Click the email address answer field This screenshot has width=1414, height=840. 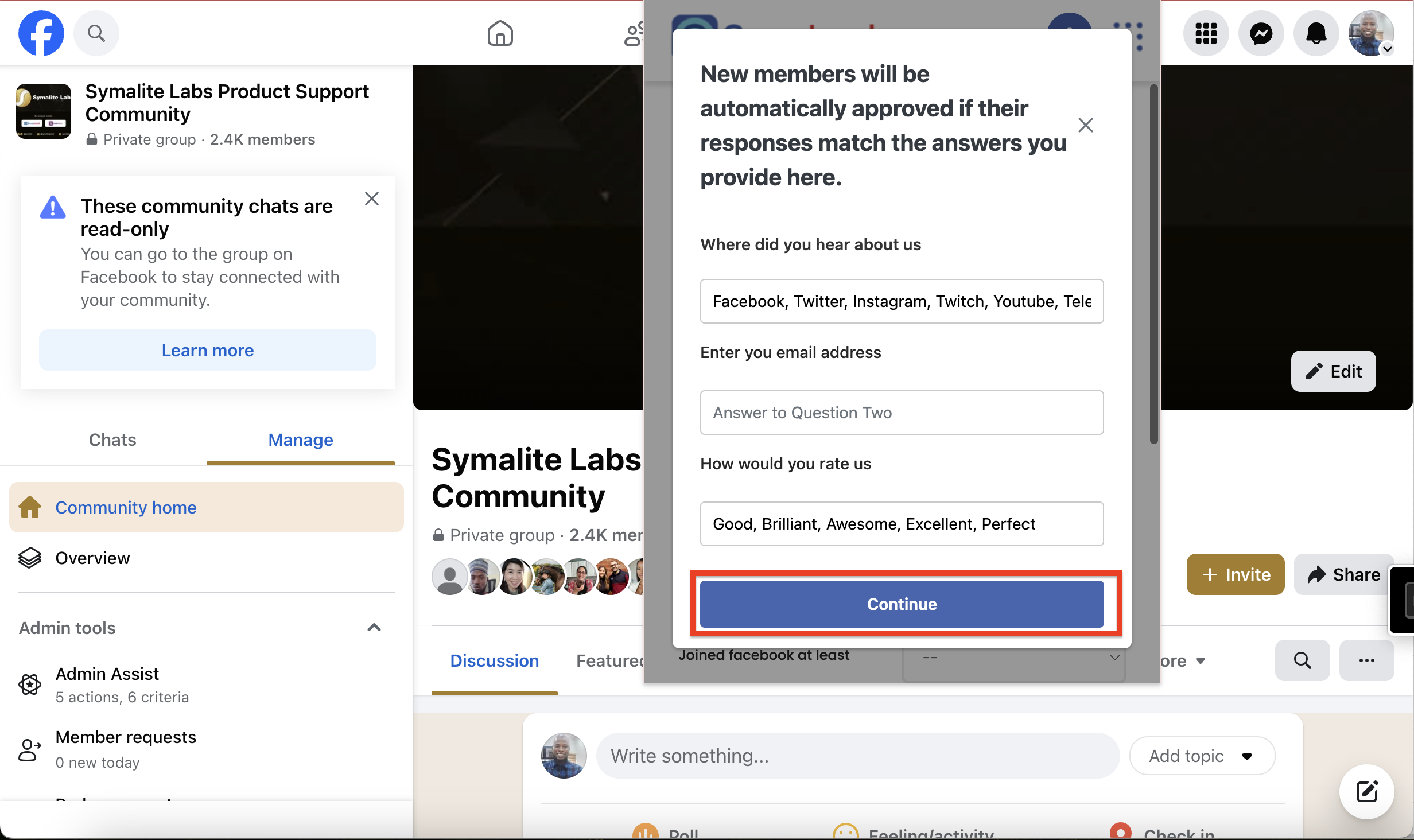tap(901, 413)
